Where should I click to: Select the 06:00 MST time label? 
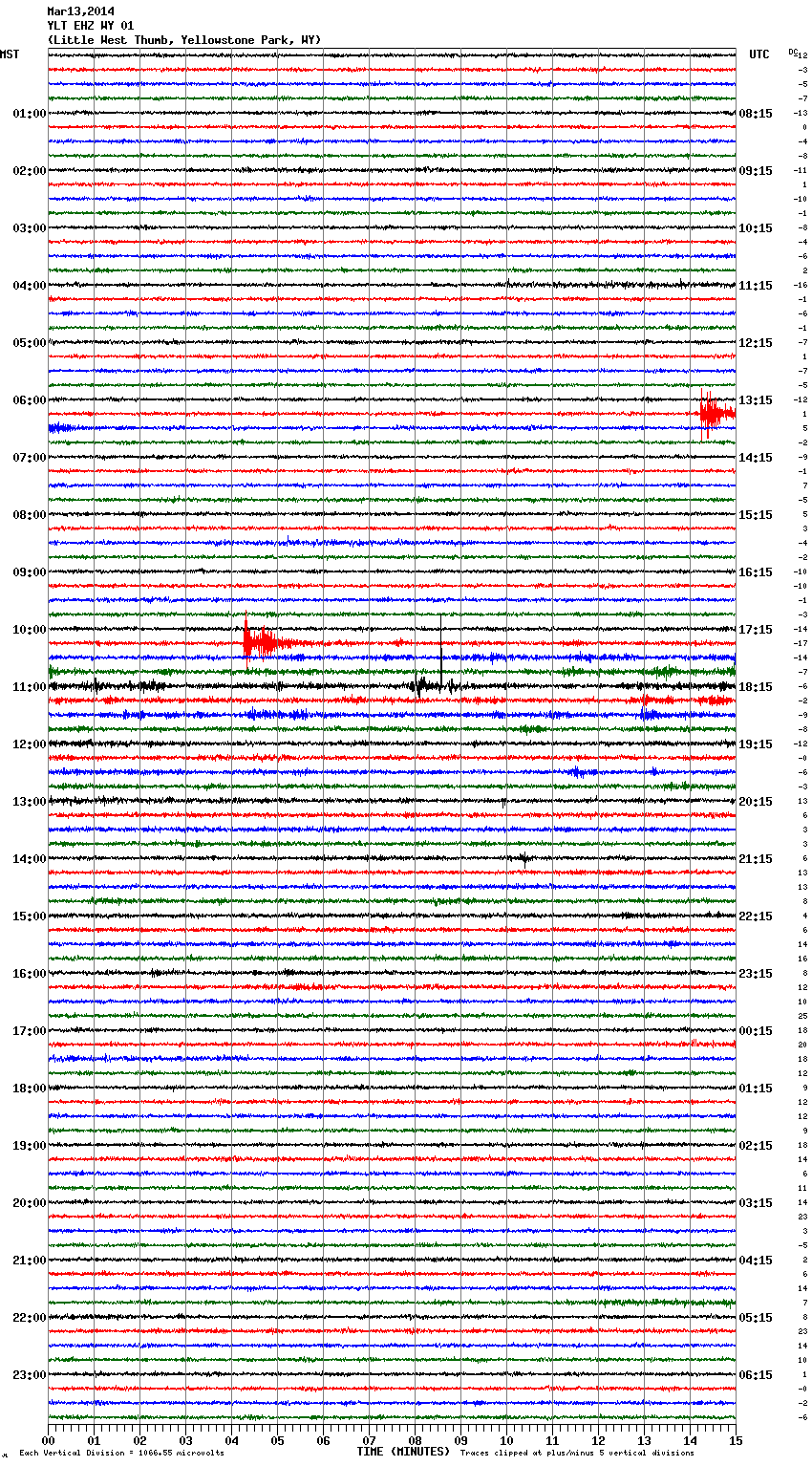pyautogui.click(x=29, y=400)
